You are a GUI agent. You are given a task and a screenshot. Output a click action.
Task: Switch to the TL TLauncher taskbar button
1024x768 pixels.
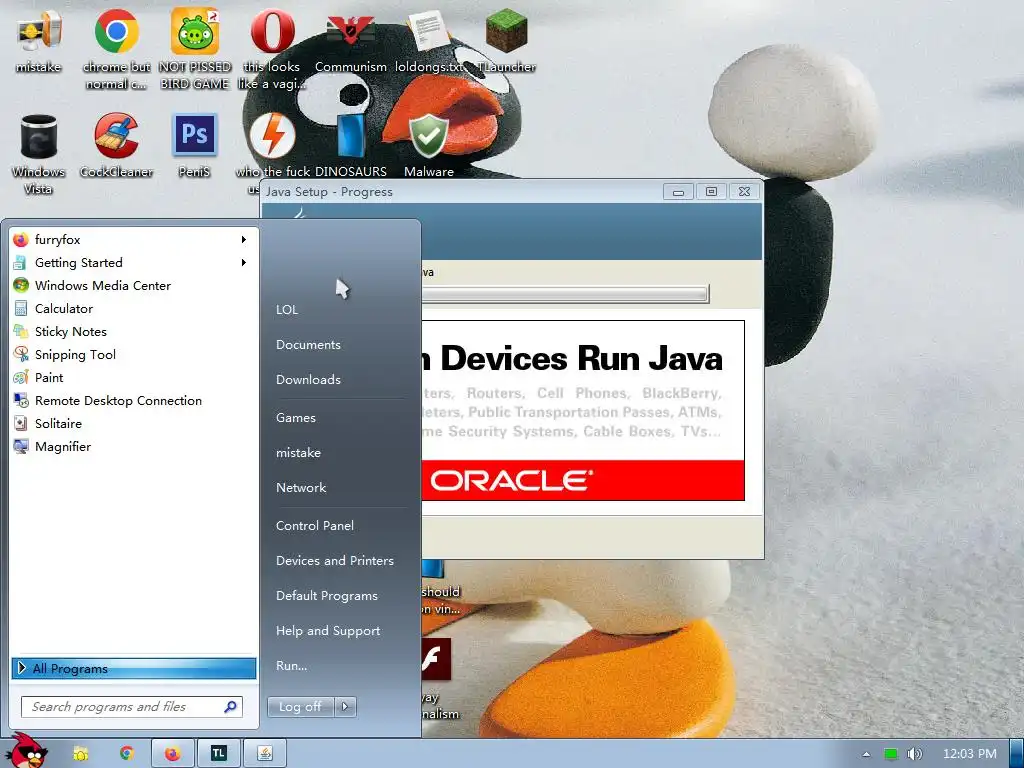pos(219,754)
